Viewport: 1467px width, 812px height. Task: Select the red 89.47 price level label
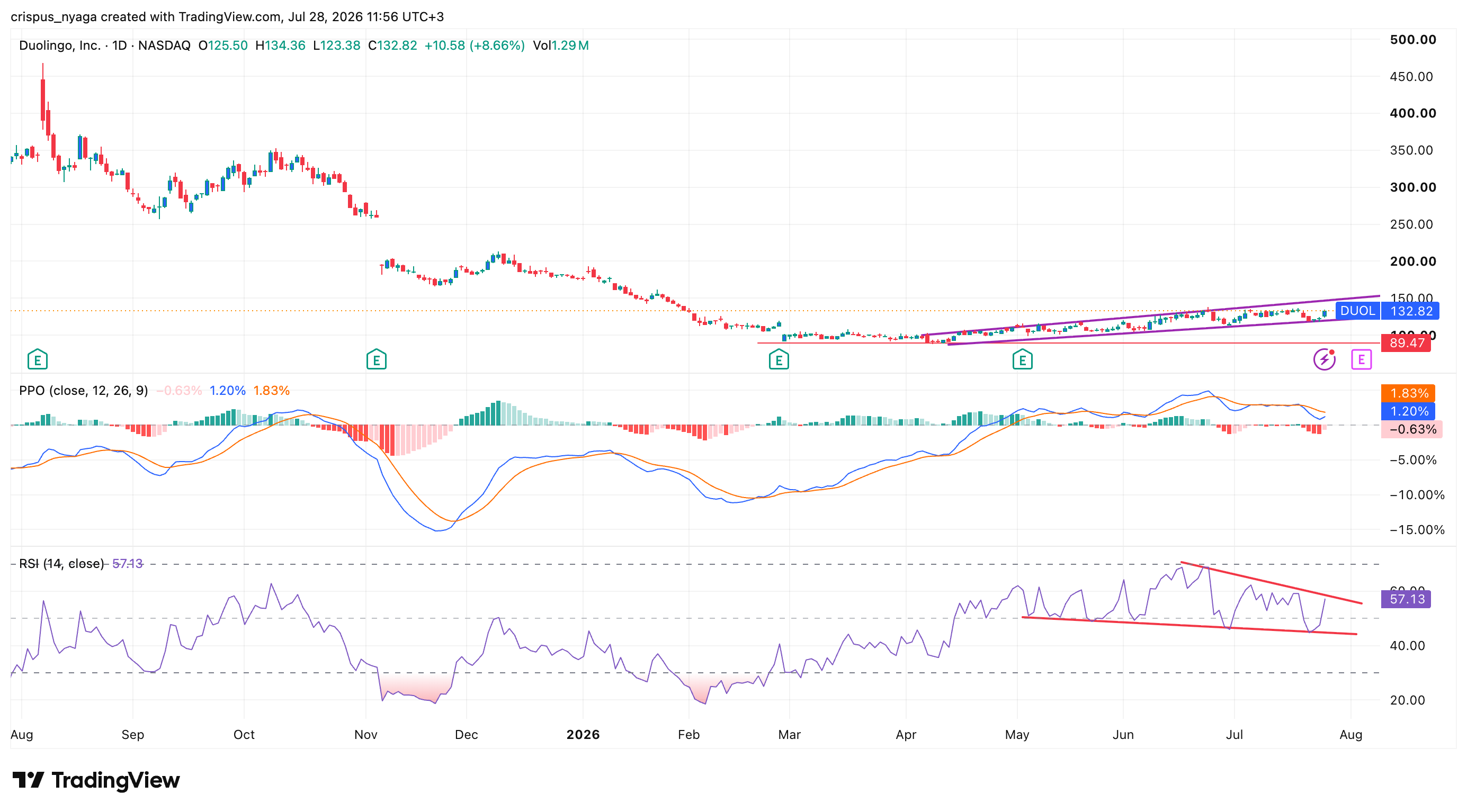(x=1406, y=342)
